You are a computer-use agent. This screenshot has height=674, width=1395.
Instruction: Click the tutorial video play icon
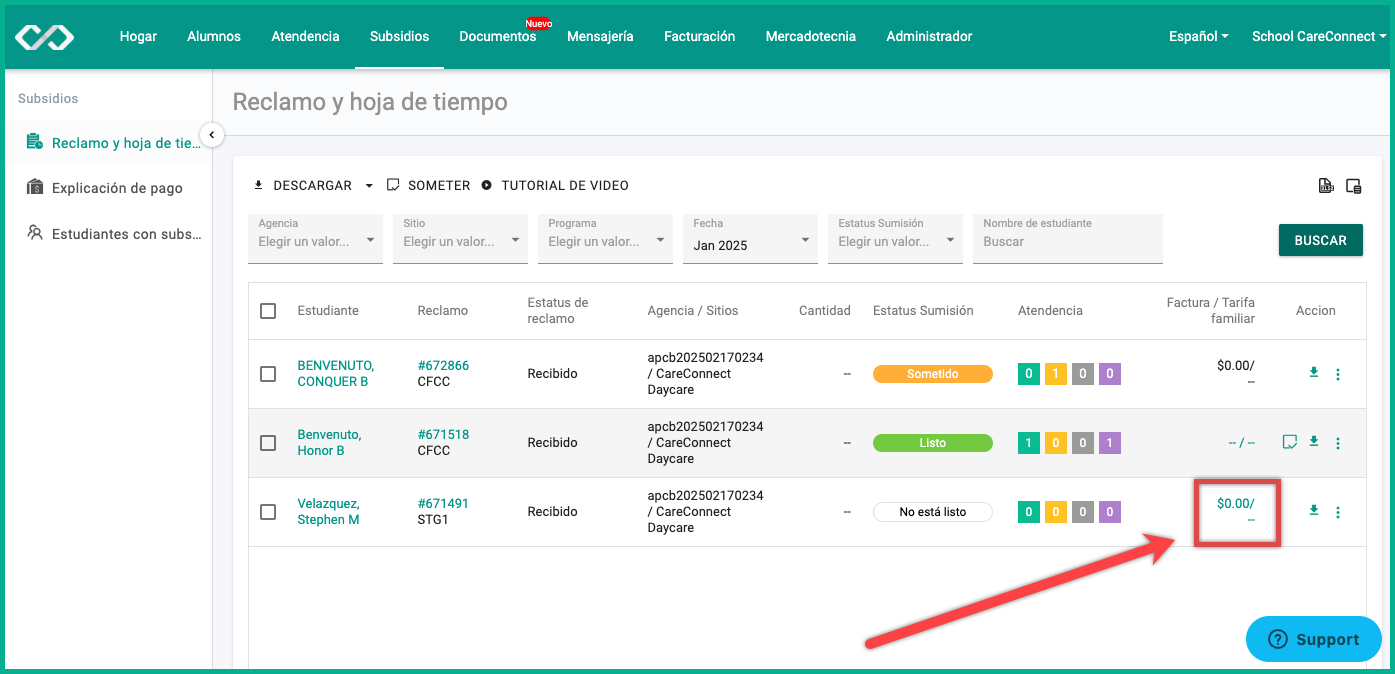(487, 185)
